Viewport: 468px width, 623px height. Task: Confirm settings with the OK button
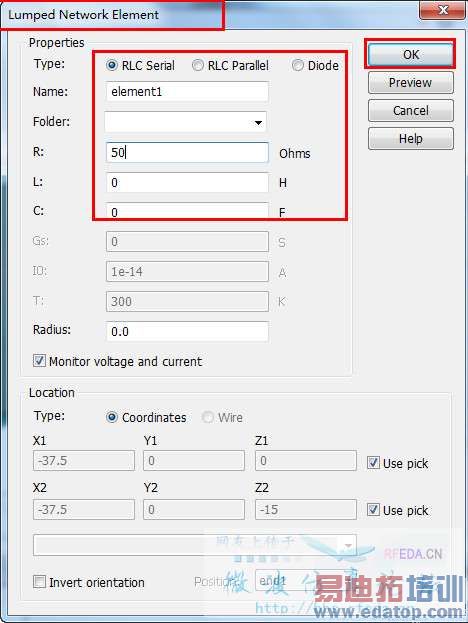(x=410, y=54)
